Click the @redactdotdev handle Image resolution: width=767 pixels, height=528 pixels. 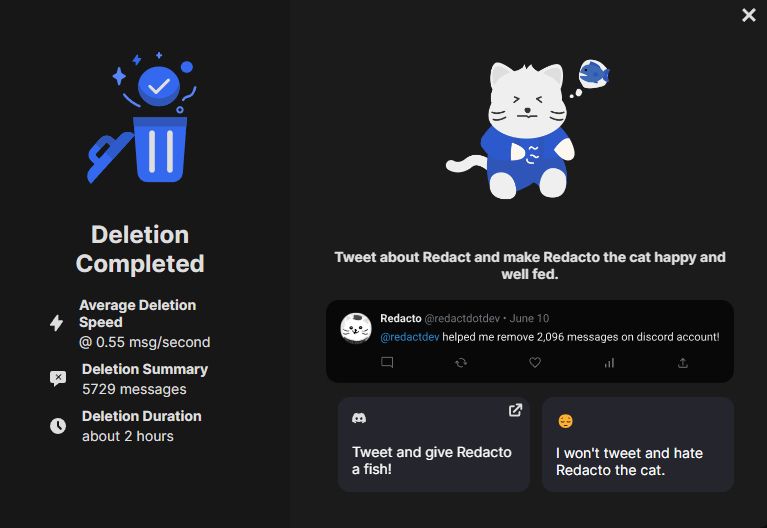pyautogui.click(x=462, y=318)
